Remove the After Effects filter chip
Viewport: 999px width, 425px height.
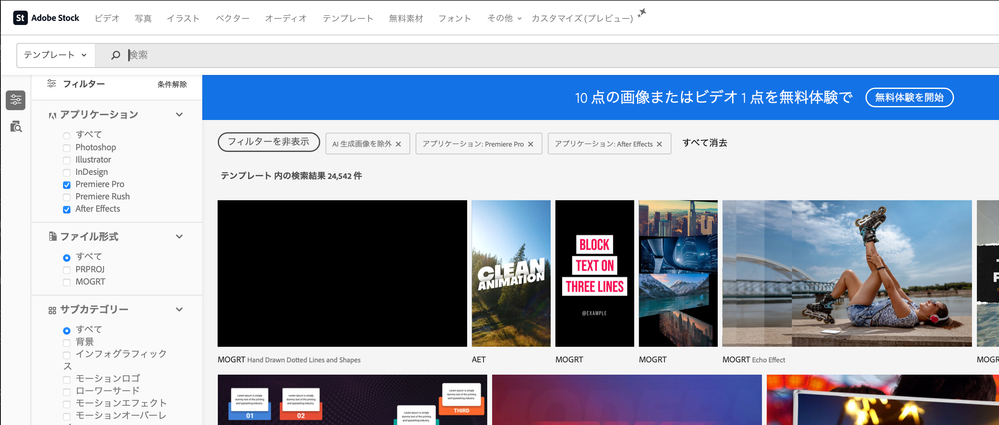coord(659,144)
